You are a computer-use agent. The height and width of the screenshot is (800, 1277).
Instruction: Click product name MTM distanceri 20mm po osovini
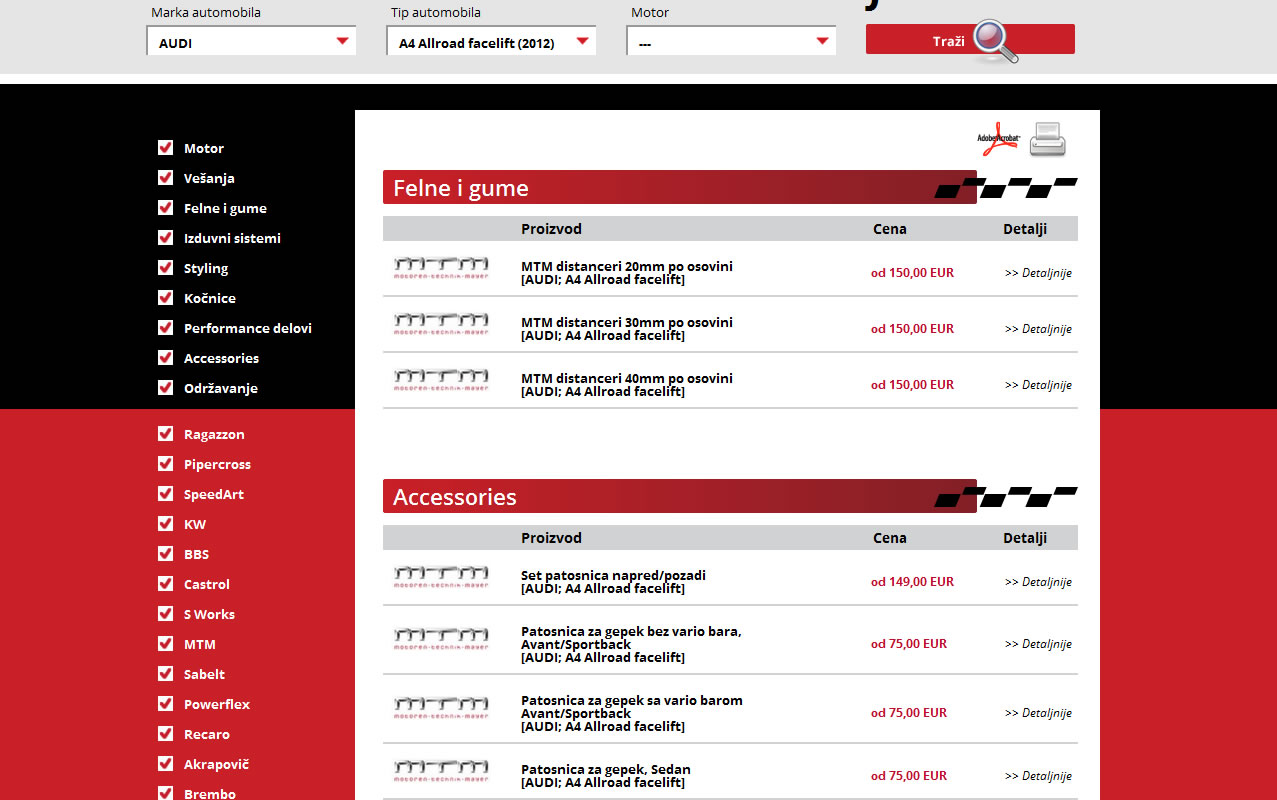(x=627, y=266)
